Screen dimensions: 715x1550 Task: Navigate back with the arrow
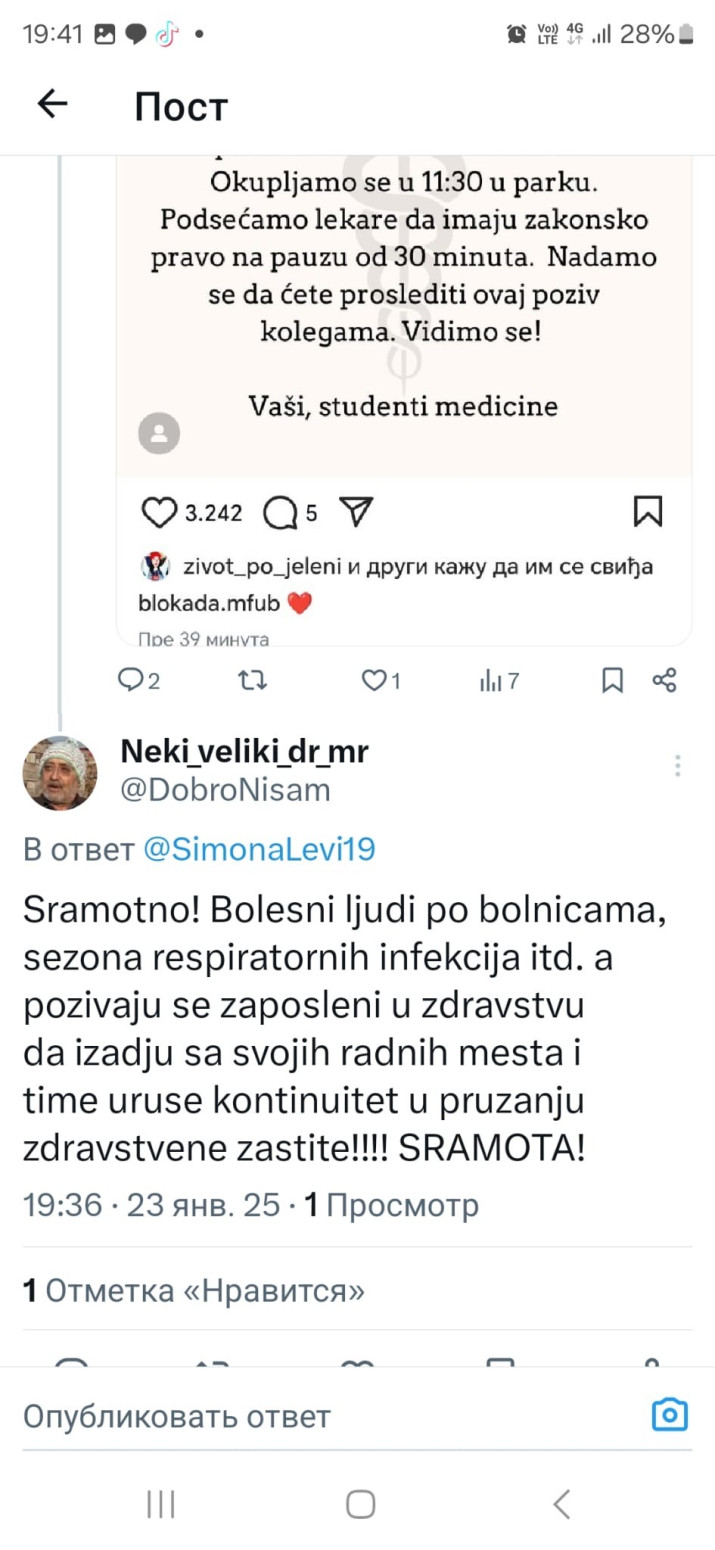click(x=52, y=104)
